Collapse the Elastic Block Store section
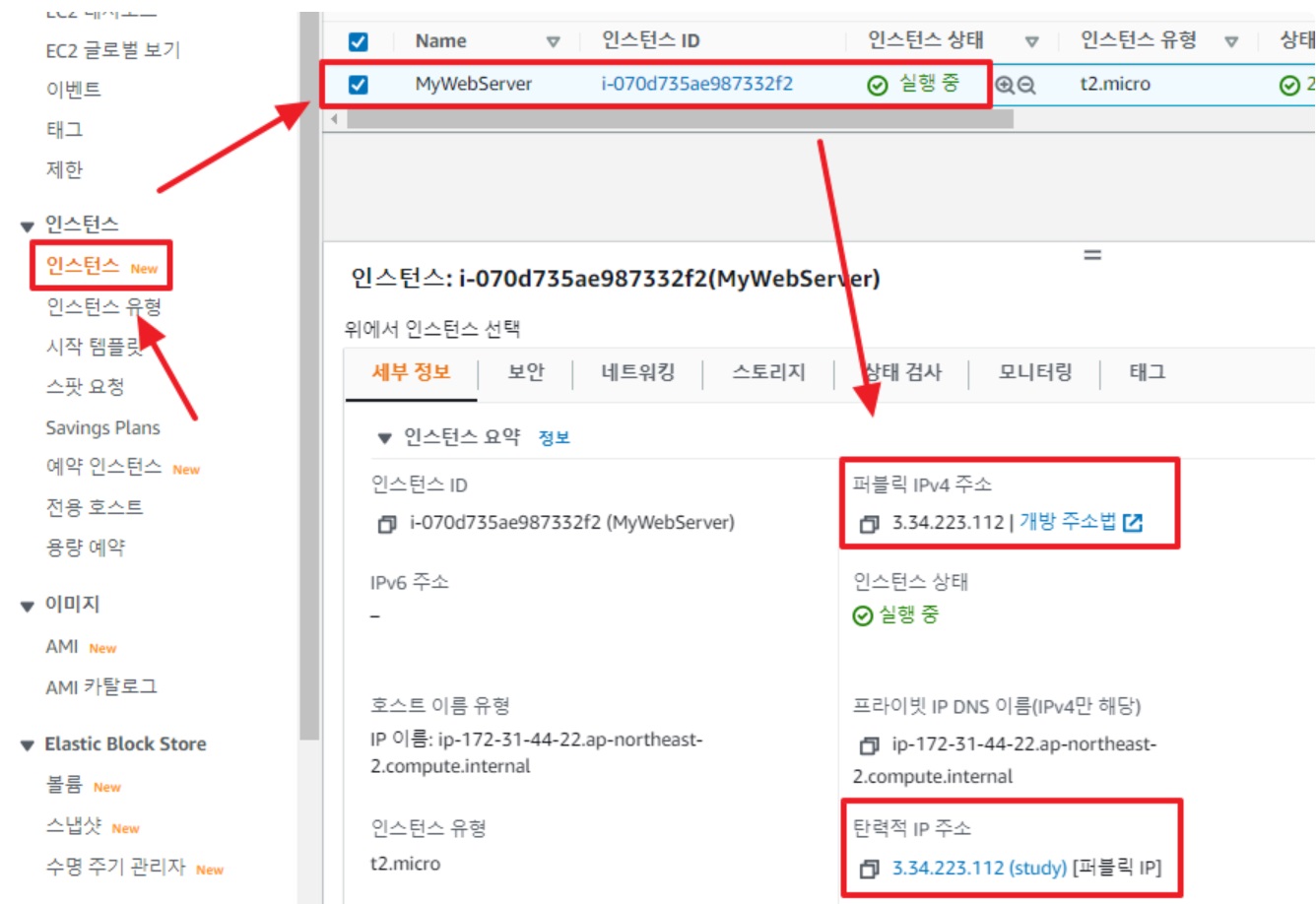The image size is (1316, 904). (x=28, y=745)
